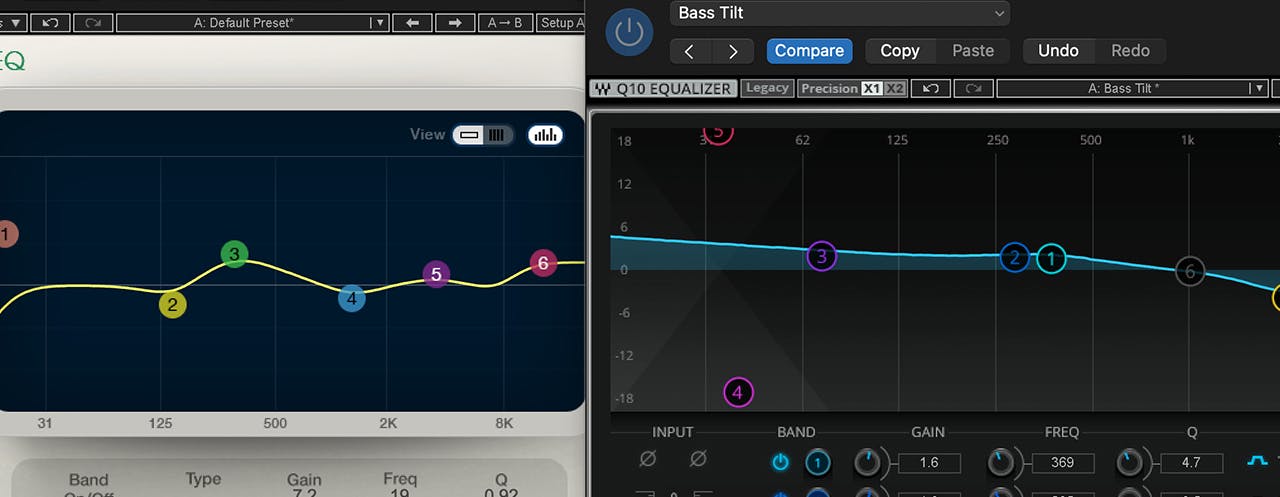Invert left input phase icon
This screenshot has height=497, width=1280.
pos(648,459)
